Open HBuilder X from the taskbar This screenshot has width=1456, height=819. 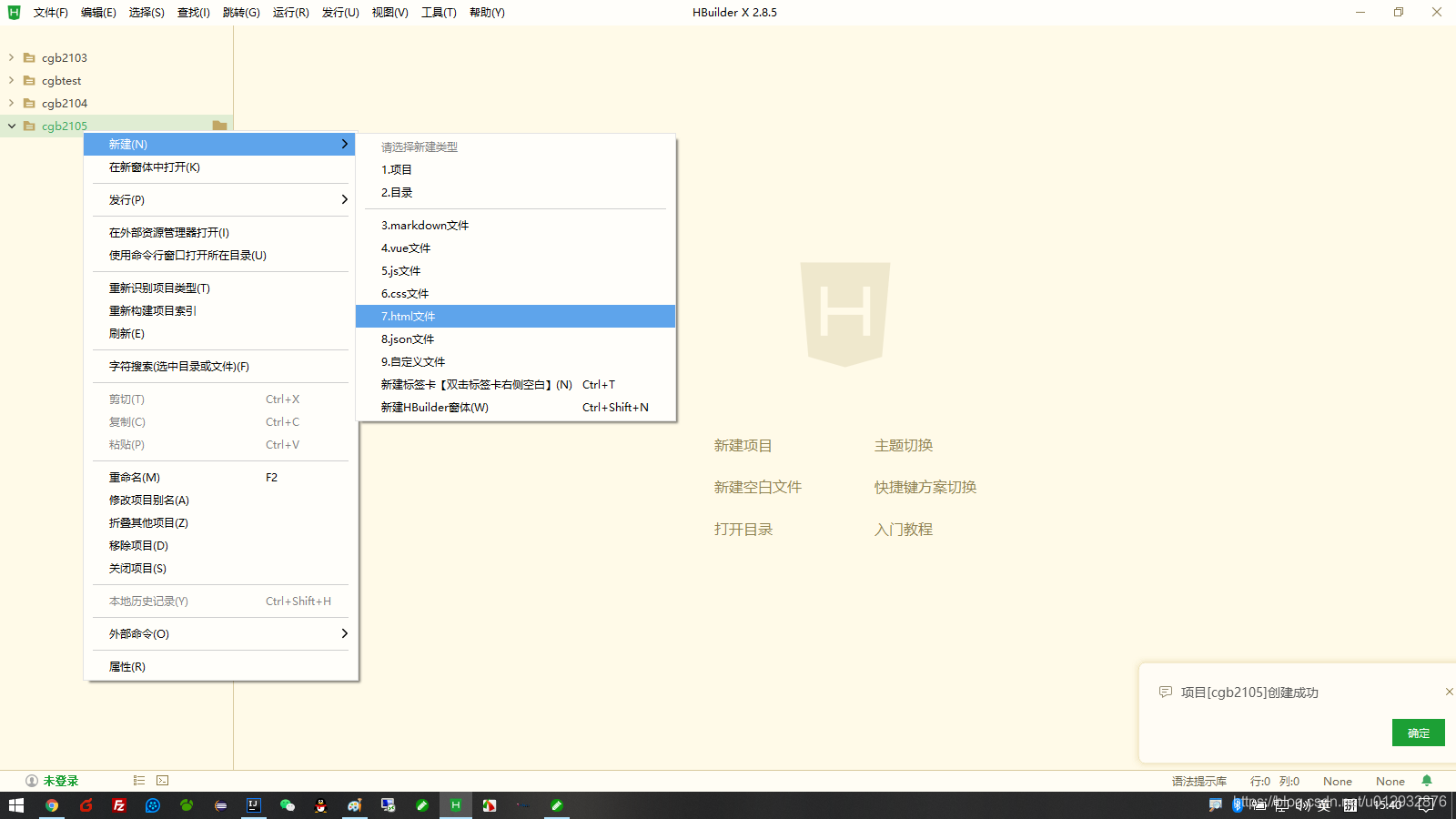click(x=455, y=805)
